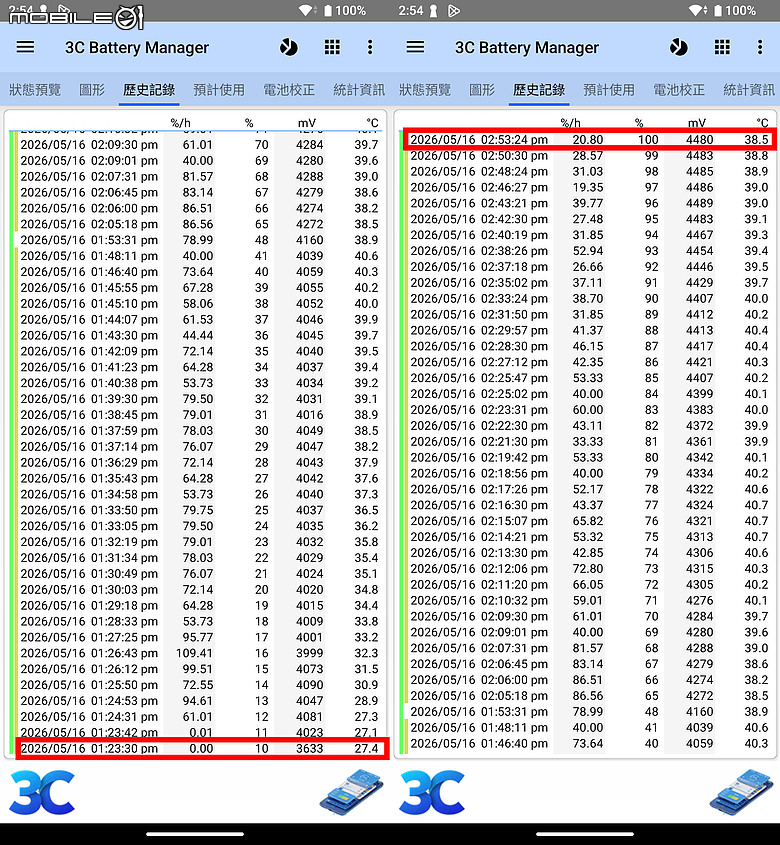Select 歷史記錄 tab in left screenshot
Screen dimensions: 780x845
pos(149,89)
